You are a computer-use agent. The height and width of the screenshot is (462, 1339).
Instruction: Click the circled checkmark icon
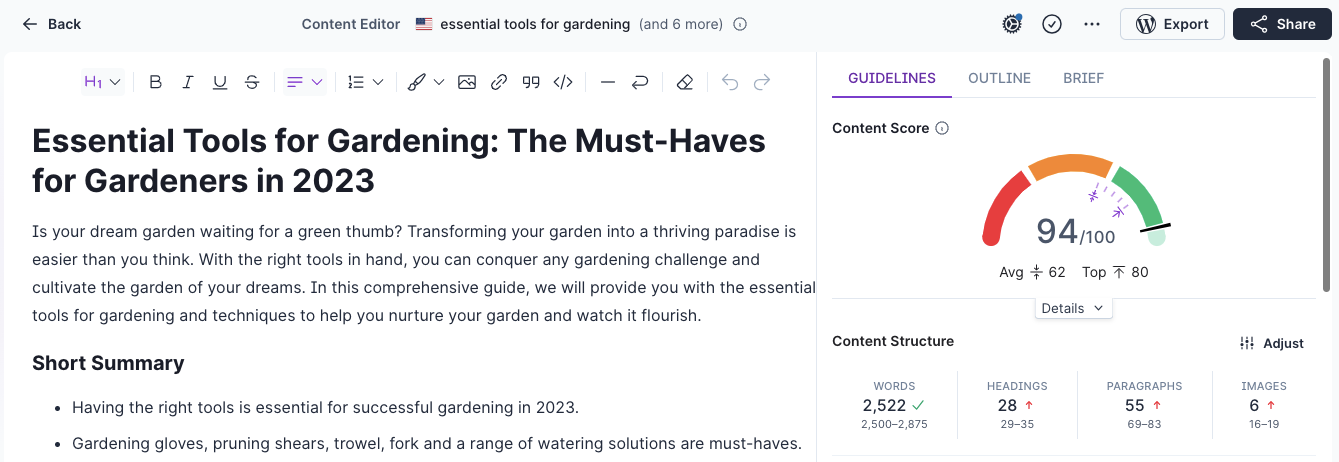tap(1052, 24)
